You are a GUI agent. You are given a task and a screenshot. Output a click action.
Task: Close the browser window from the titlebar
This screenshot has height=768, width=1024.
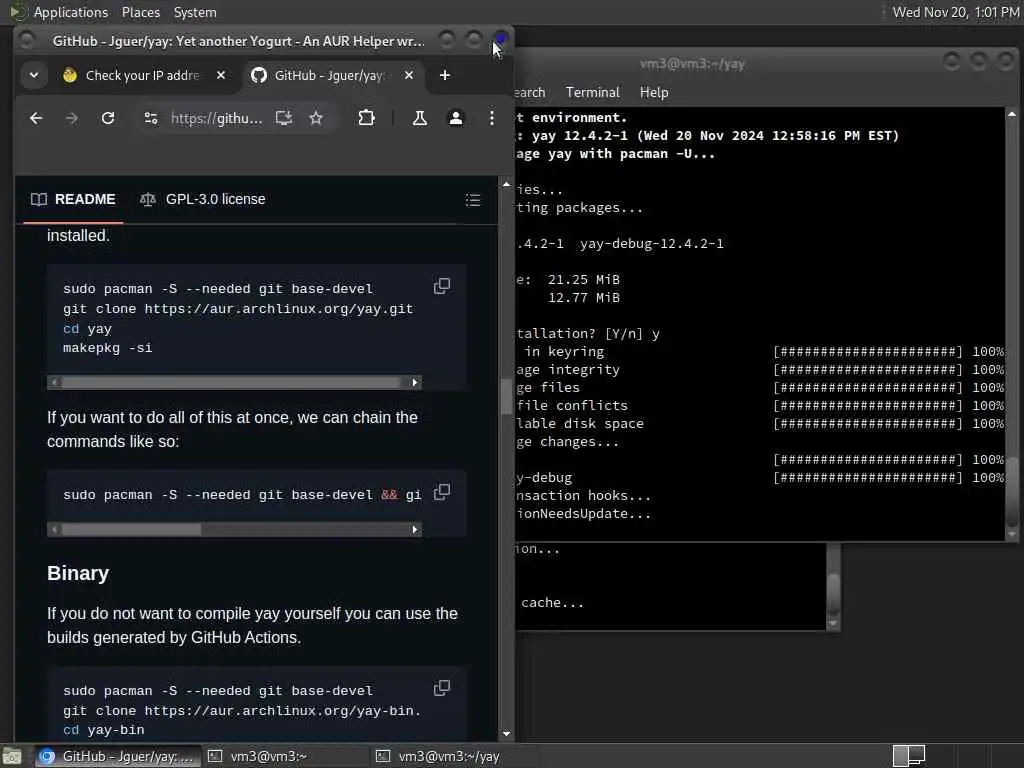point(501,40)
